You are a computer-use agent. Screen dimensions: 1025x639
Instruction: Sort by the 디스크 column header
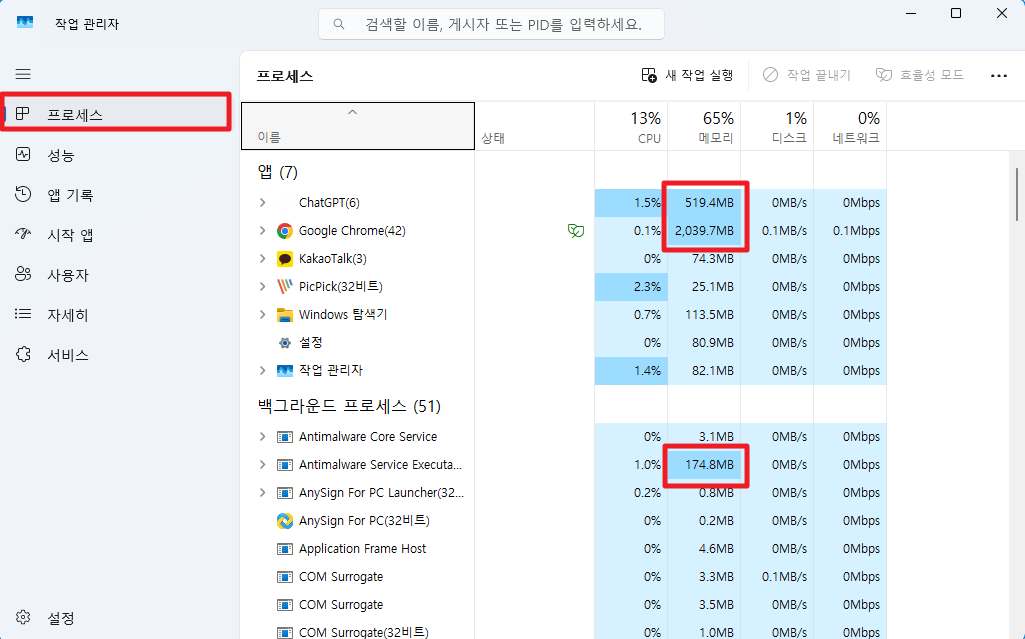point(777,126)
